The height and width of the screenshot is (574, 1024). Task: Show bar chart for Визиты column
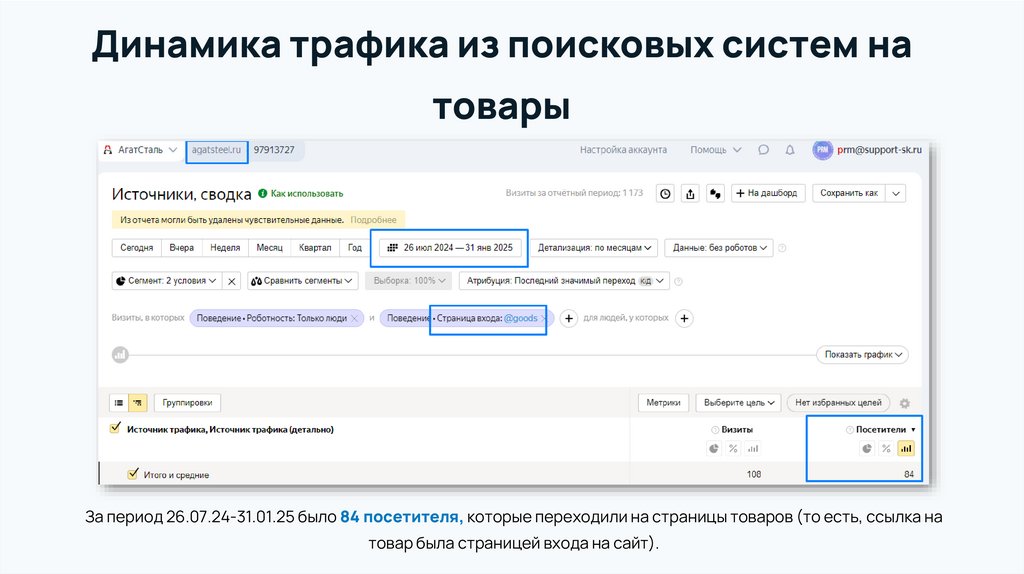(753, 449)
